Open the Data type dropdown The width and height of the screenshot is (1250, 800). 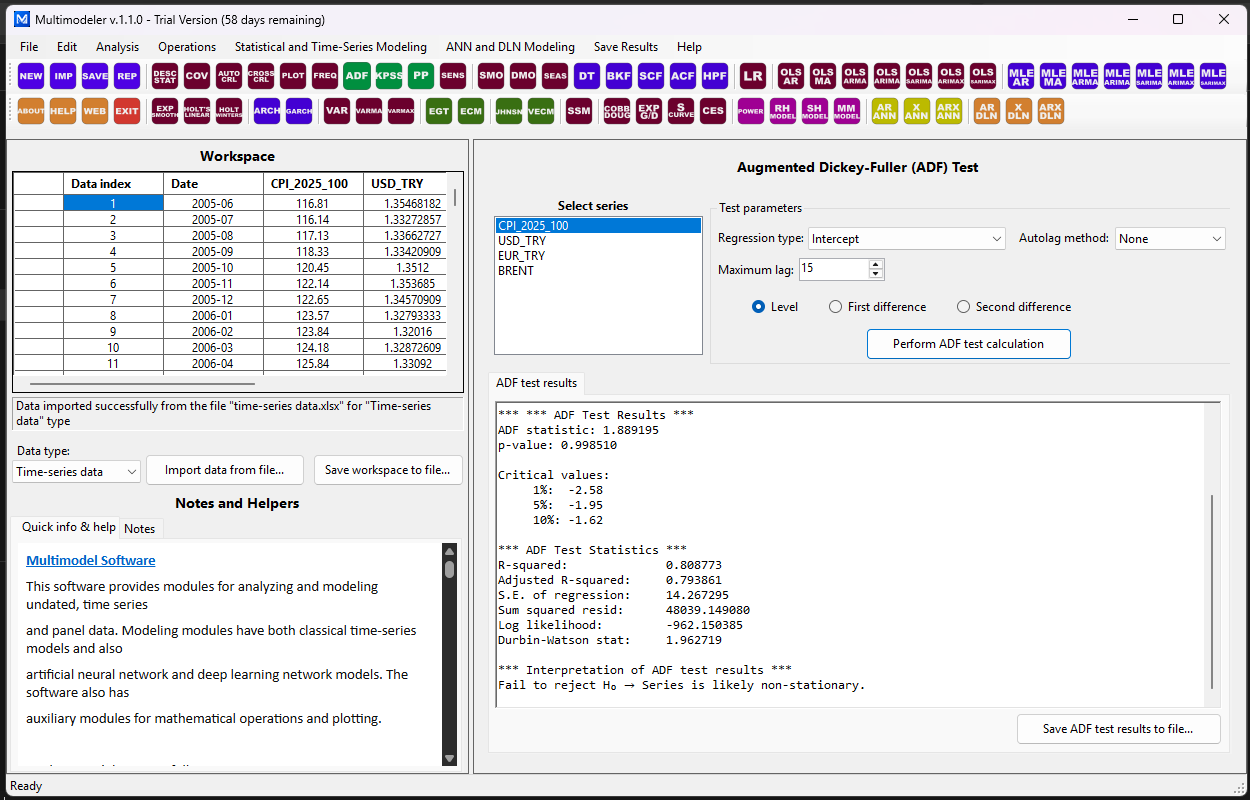pos(77,471)
